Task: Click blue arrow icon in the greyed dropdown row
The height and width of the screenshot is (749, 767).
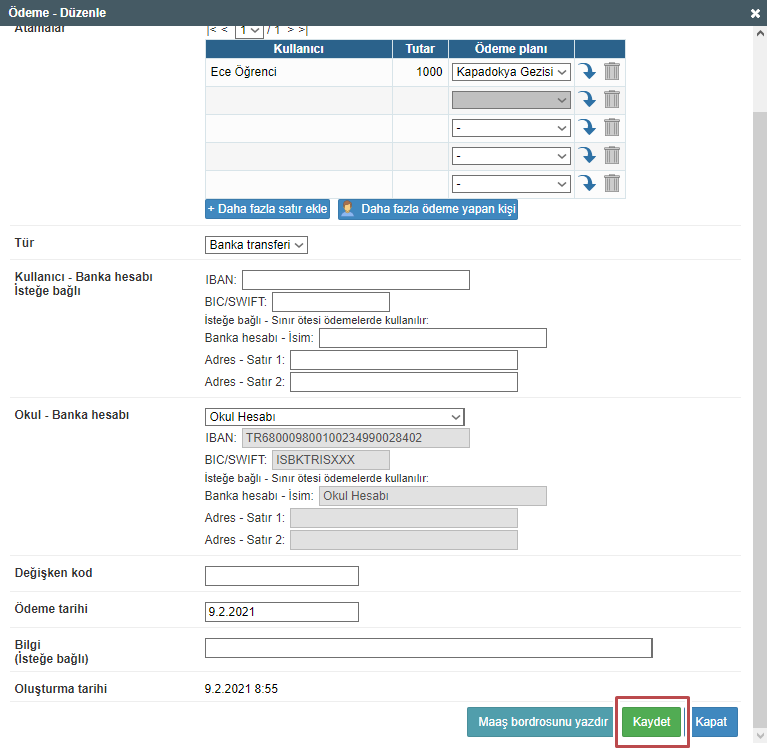Action: point(587,100)
